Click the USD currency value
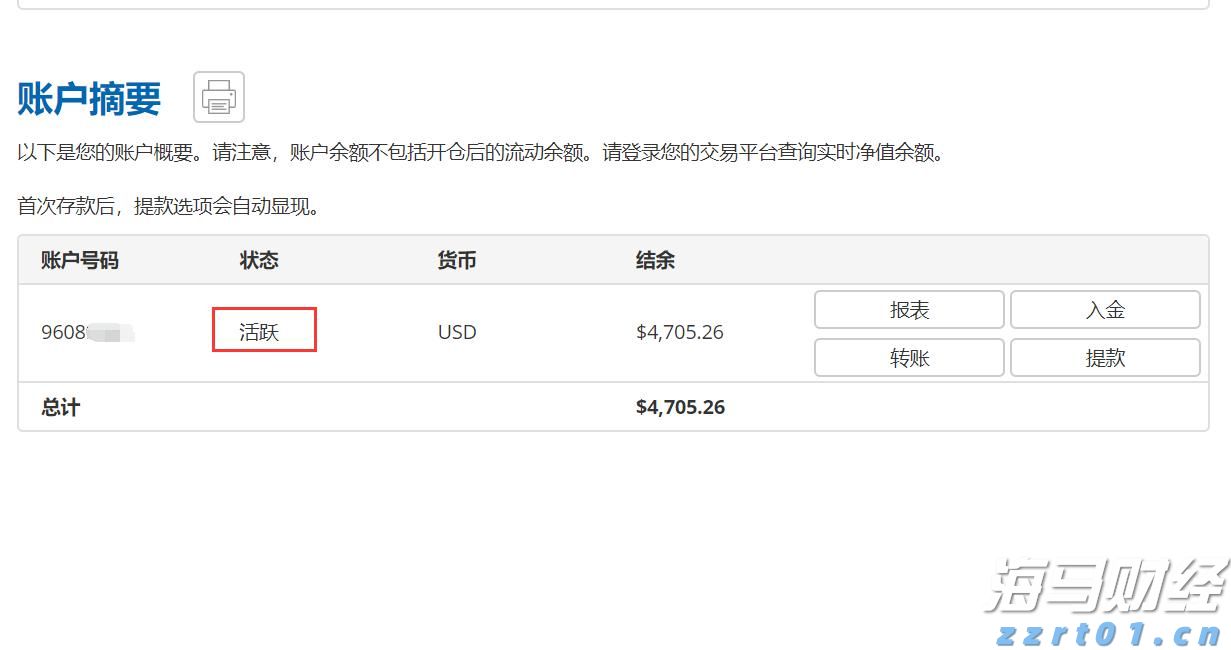Screen dimensions: 1231x650 point(456,331)
